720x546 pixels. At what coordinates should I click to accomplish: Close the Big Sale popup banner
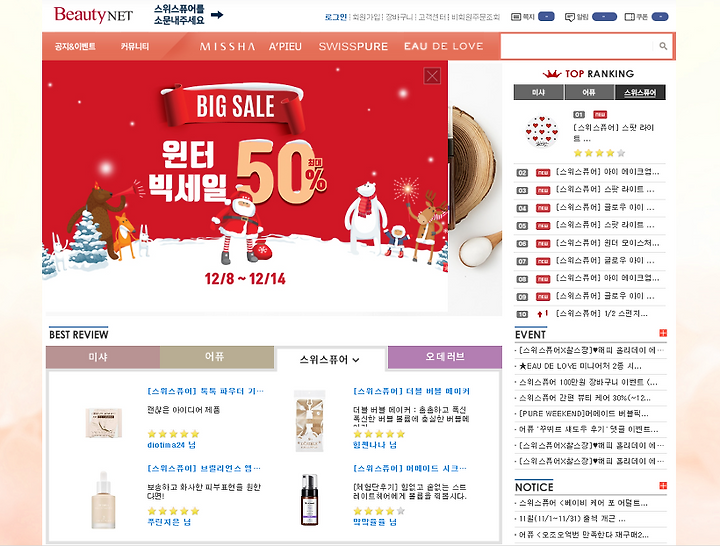(432, 76)
